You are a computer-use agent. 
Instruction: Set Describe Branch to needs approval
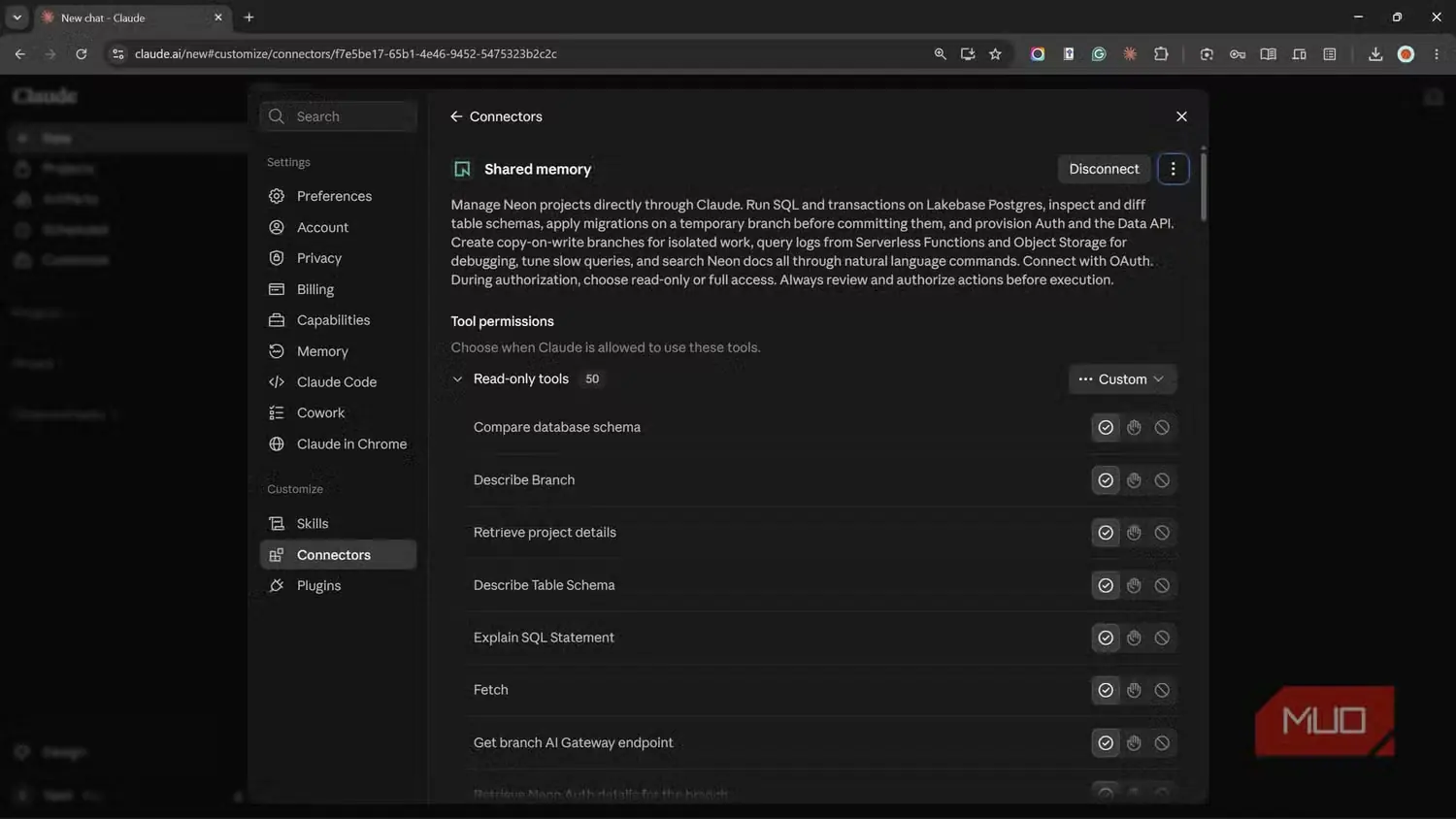1134,480
